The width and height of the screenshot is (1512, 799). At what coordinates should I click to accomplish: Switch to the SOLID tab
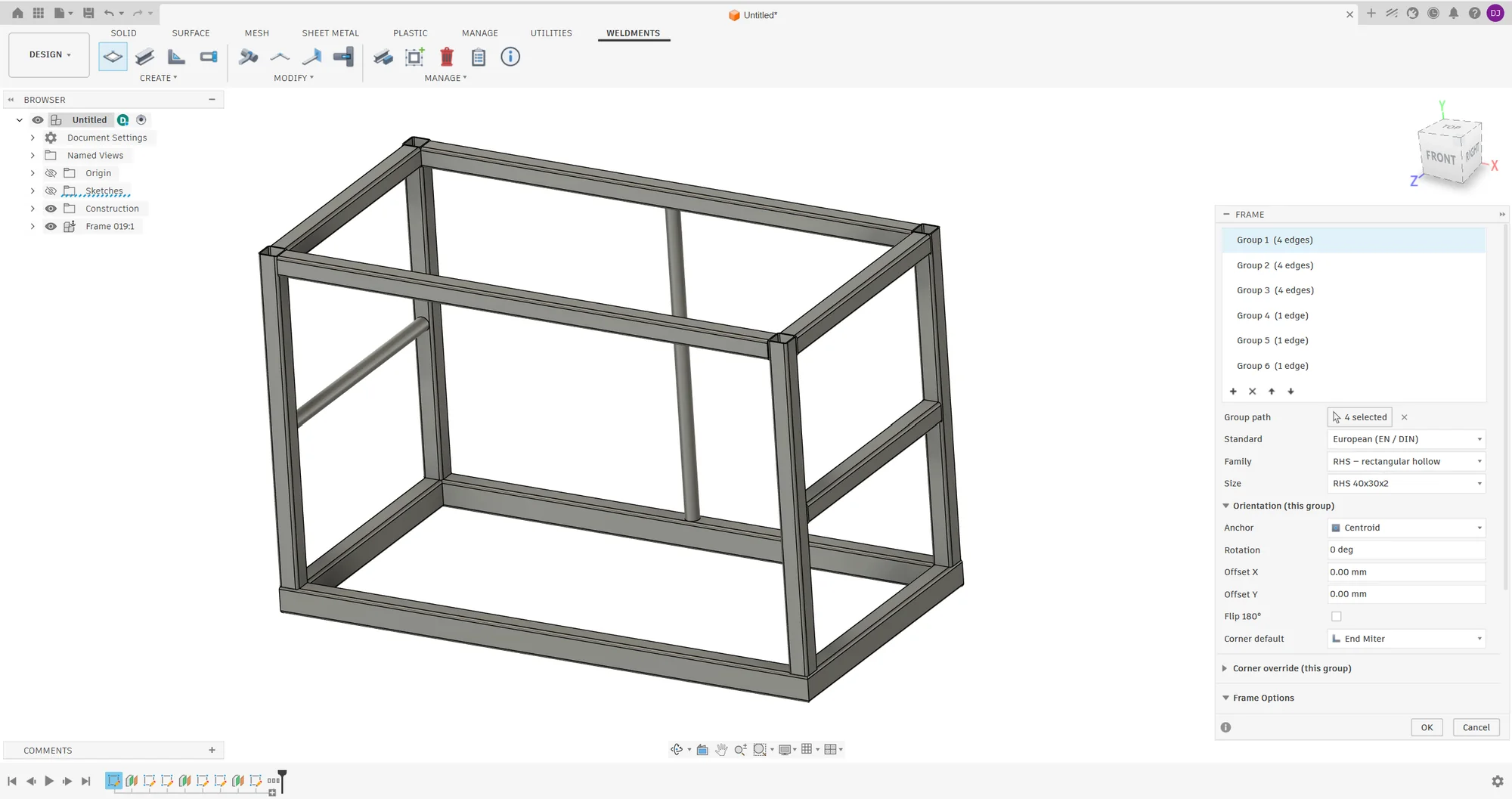(123, 33)
